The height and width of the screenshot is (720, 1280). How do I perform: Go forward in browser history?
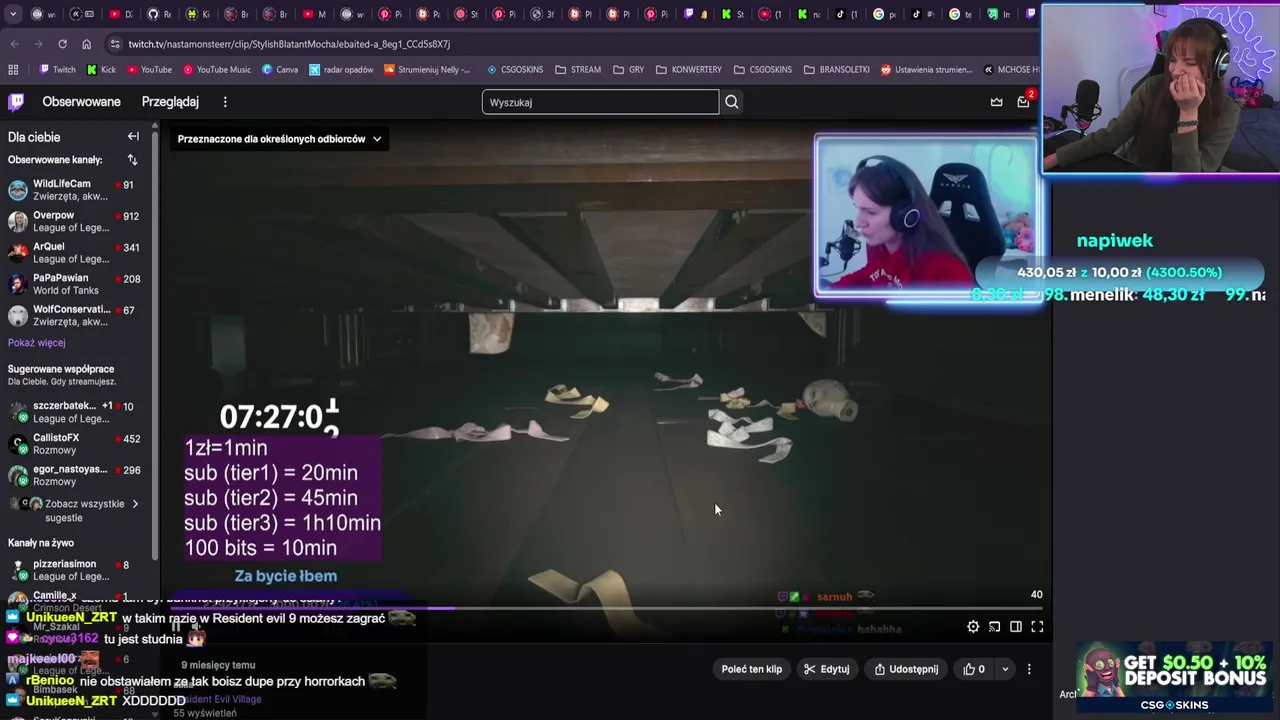pyautogui.click(x=38, y=44)
